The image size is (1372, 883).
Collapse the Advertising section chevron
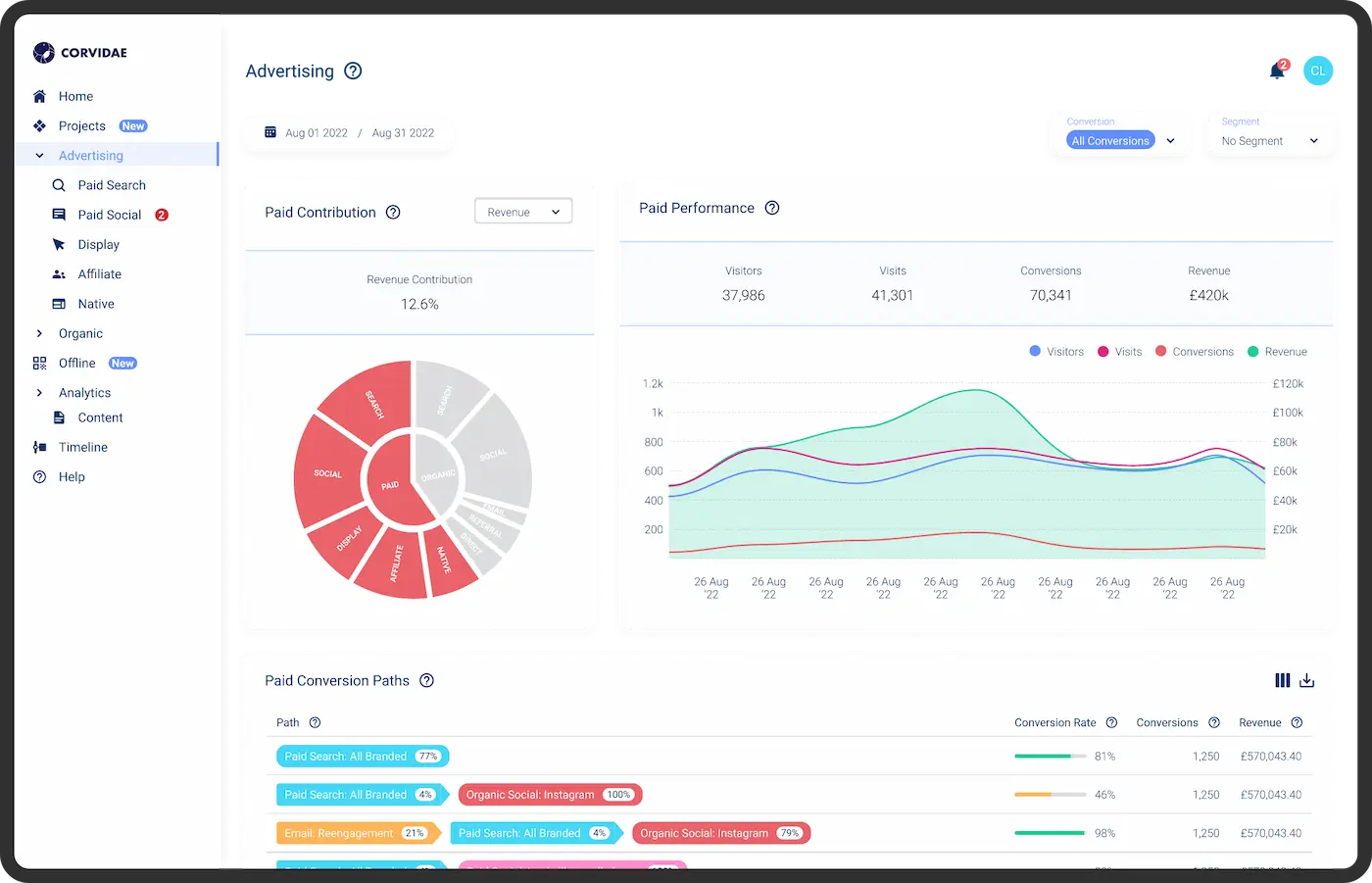[40, 156]
